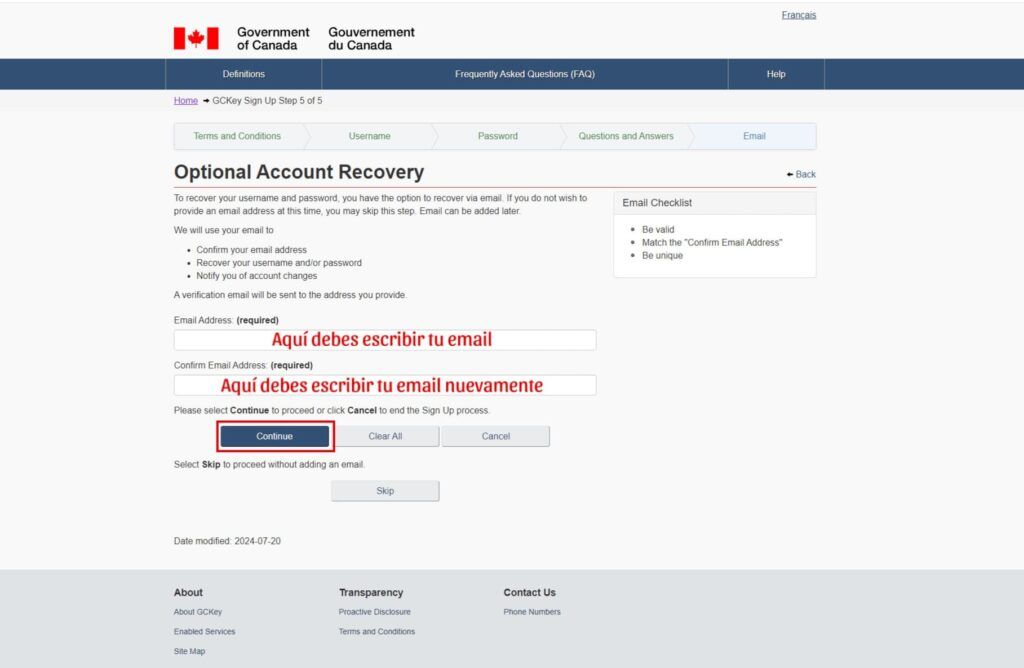Select the Terms and Conditions step
This screenshot has width=1024, height=668.
(x=237, y=136)
